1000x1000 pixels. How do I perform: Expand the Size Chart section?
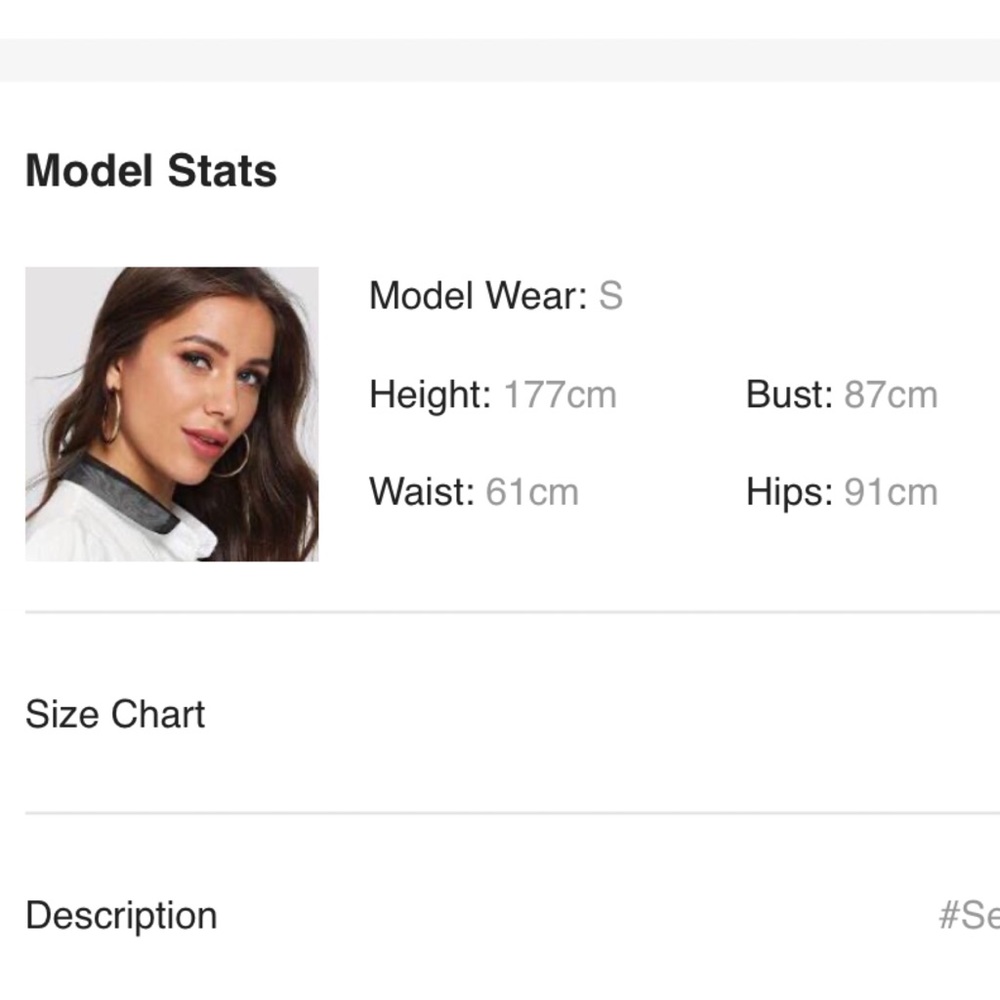[x=115, y=714]
